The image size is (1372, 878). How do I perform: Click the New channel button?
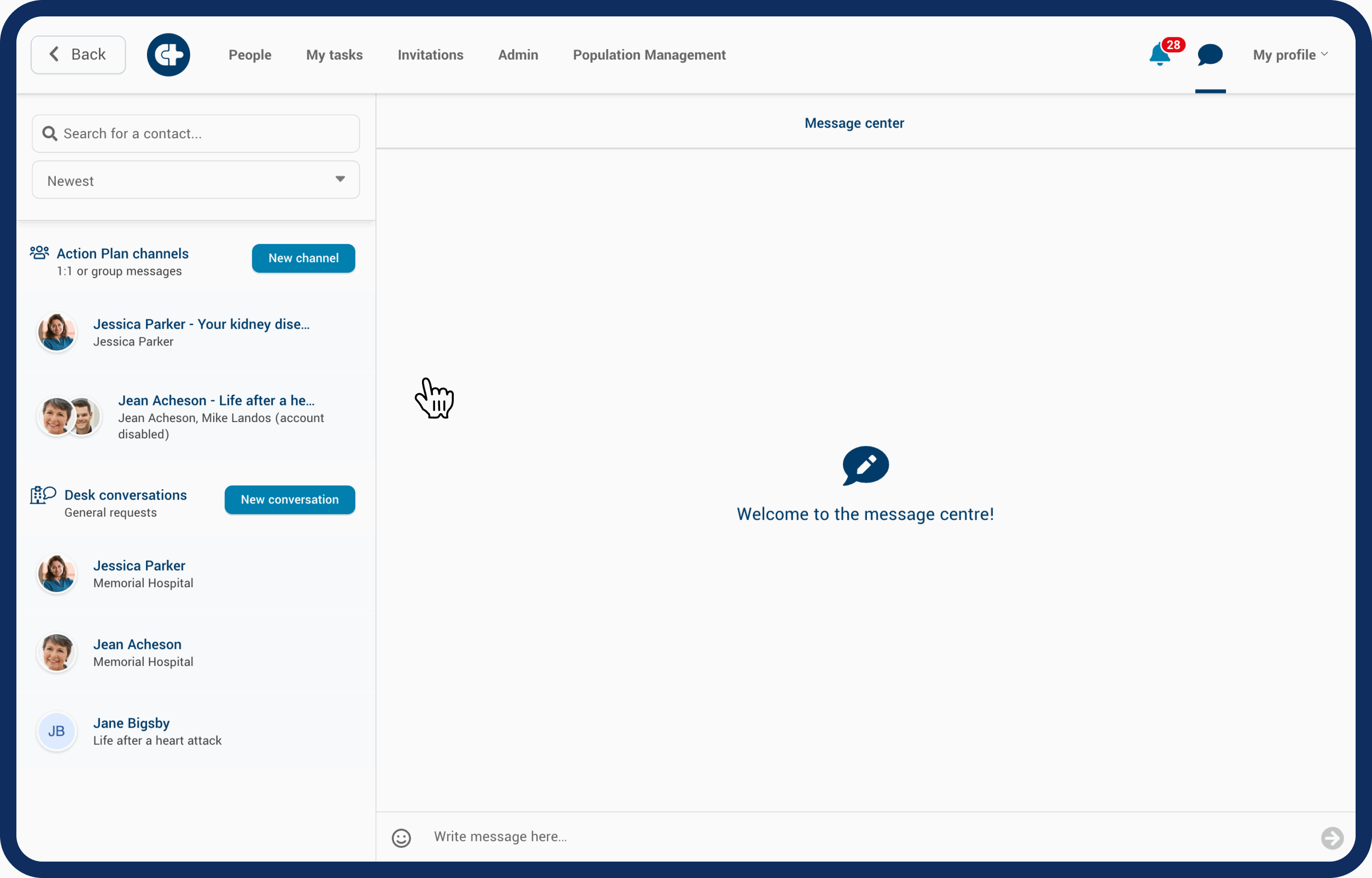pos(303,258)
